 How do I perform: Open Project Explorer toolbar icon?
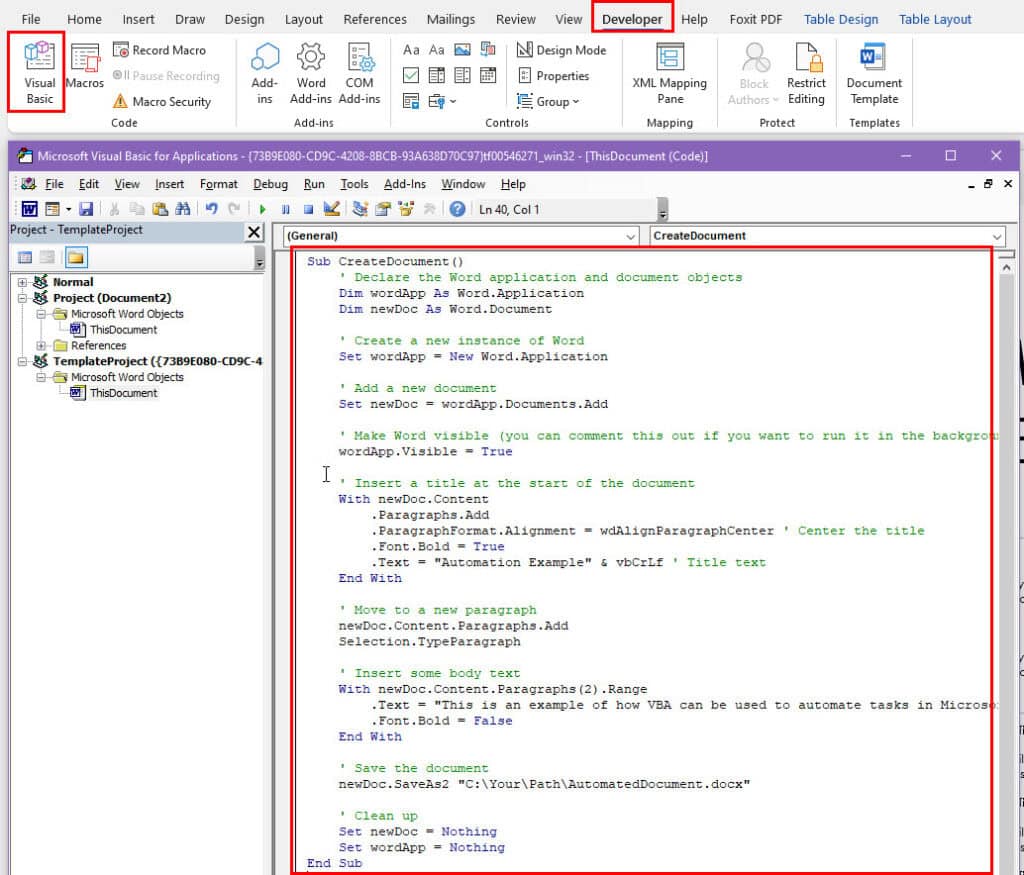point(360,209)
